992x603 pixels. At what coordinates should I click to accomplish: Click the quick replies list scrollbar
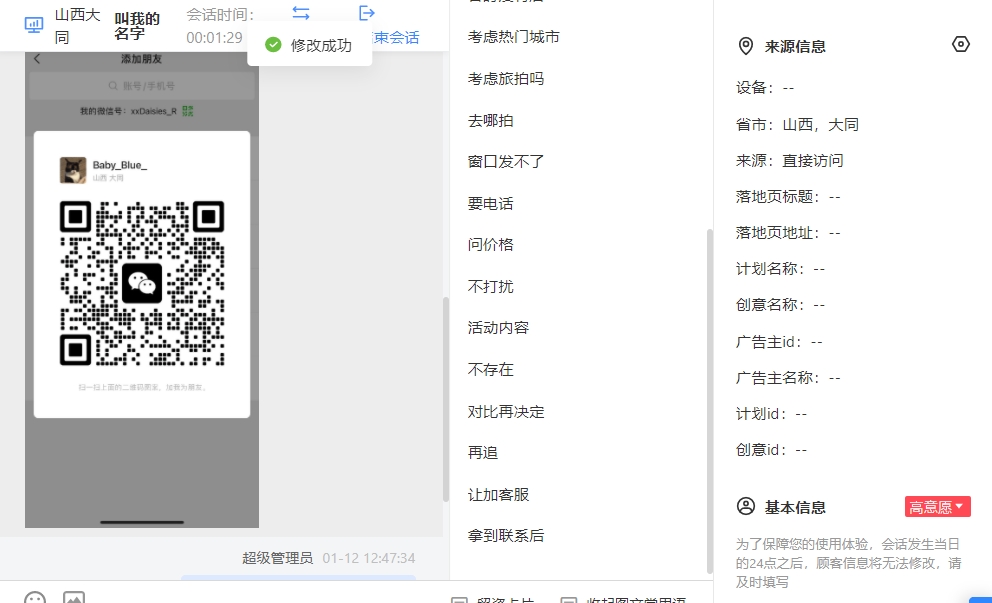(x=709, y=401)
